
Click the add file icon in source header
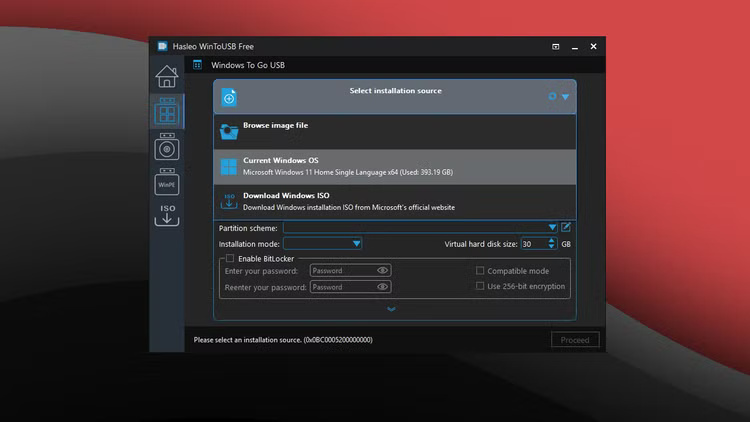(229, 97)
